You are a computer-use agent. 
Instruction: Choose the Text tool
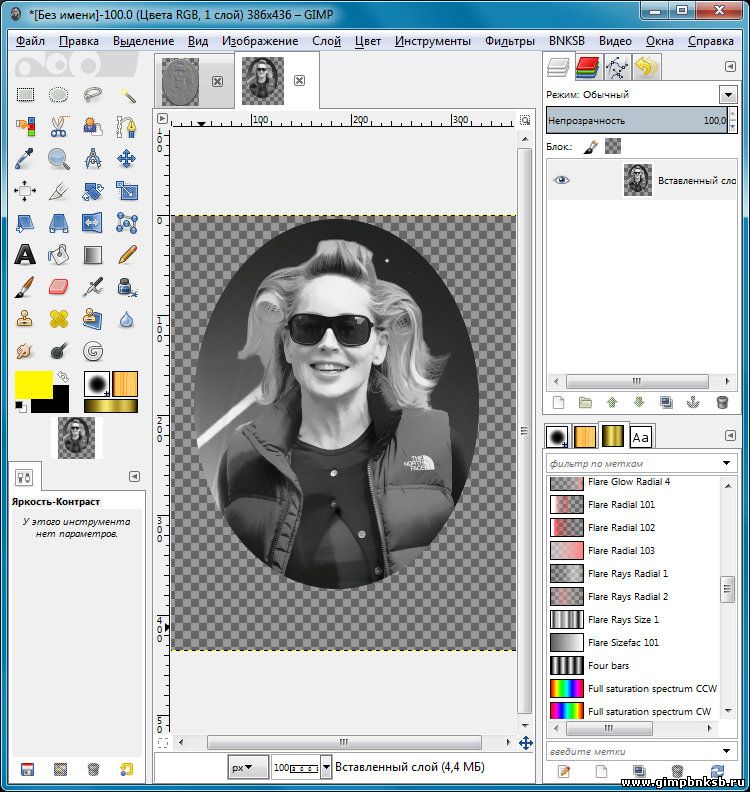25,254
